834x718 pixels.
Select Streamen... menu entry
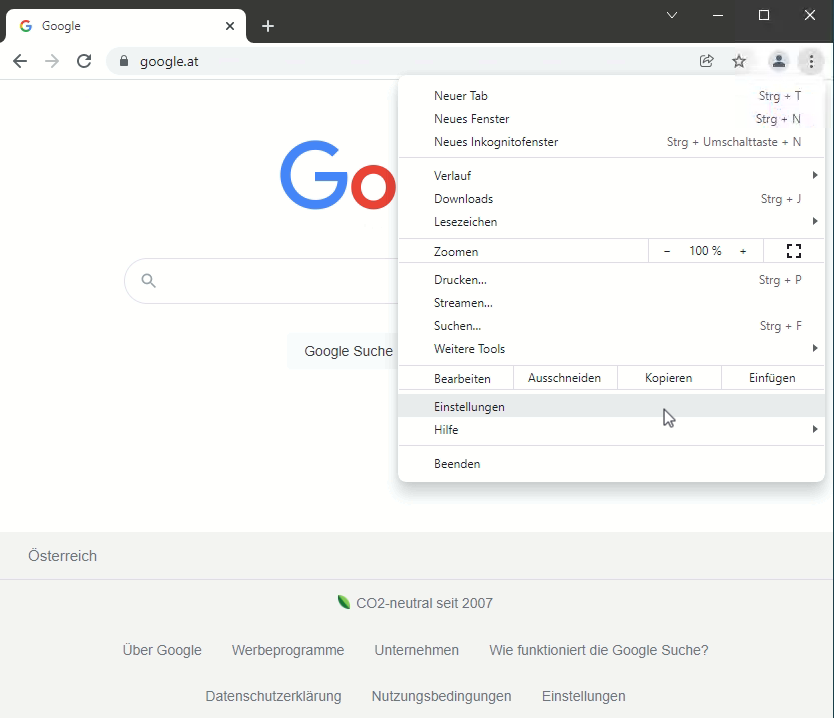(612, 303)
